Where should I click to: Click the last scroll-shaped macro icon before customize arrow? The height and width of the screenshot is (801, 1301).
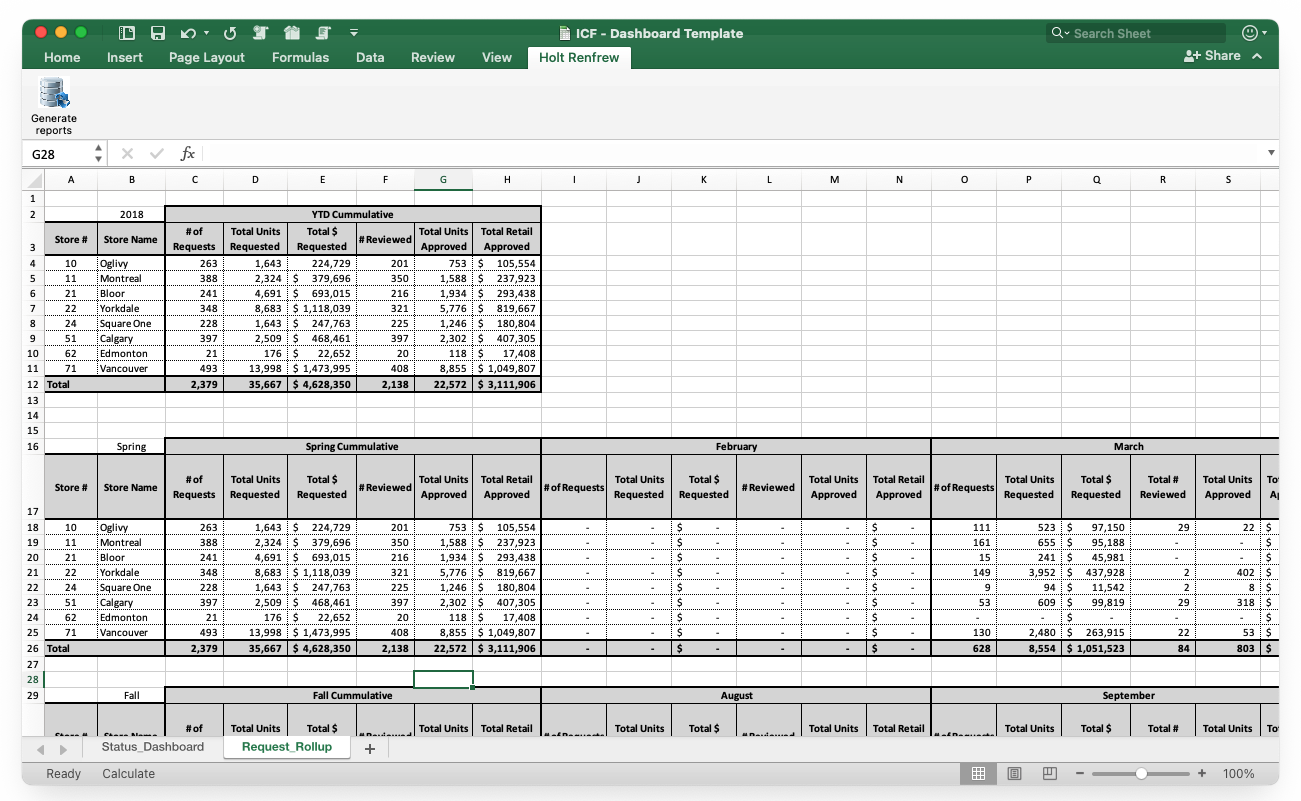[323, 33]
